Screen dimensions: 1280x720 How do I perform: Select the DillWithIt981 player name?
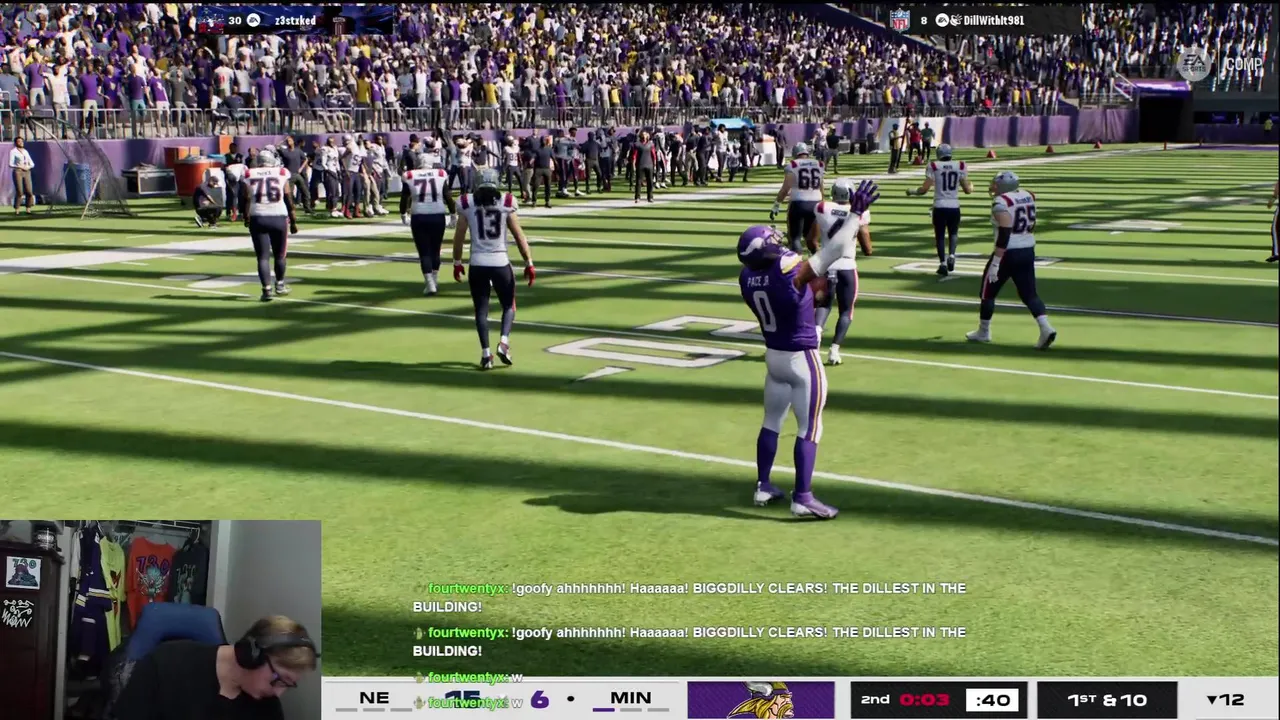point(994,20)
